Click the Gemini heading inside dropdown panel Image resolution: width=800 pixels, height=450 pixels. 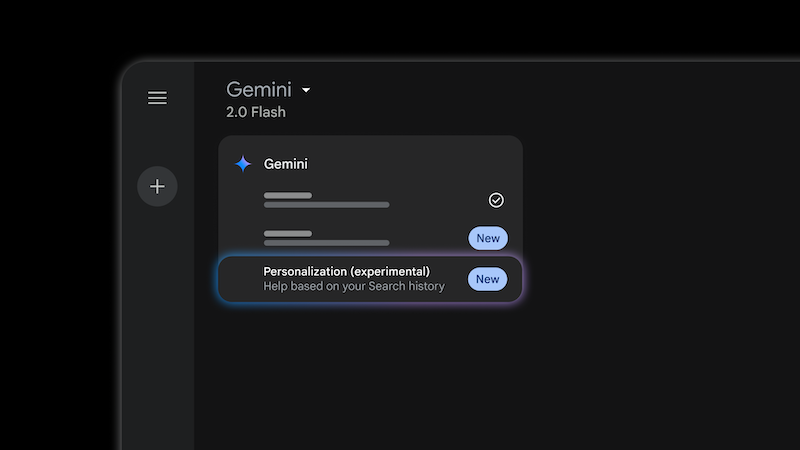(x=286, y=164)
